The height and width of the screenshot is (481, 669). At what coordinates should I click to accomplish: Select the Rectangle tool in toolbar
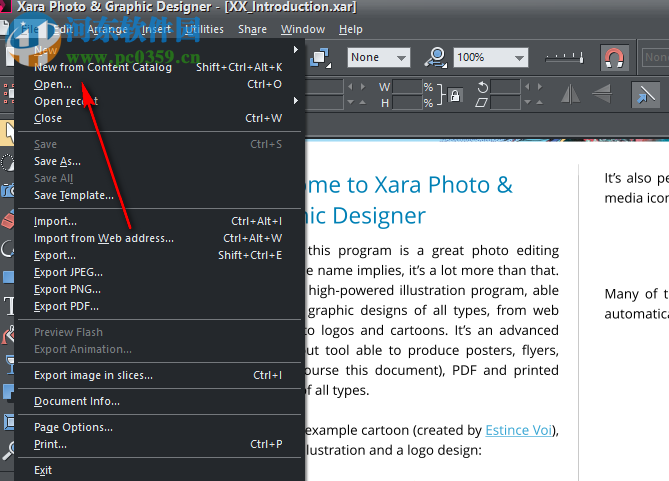point(8,277)
